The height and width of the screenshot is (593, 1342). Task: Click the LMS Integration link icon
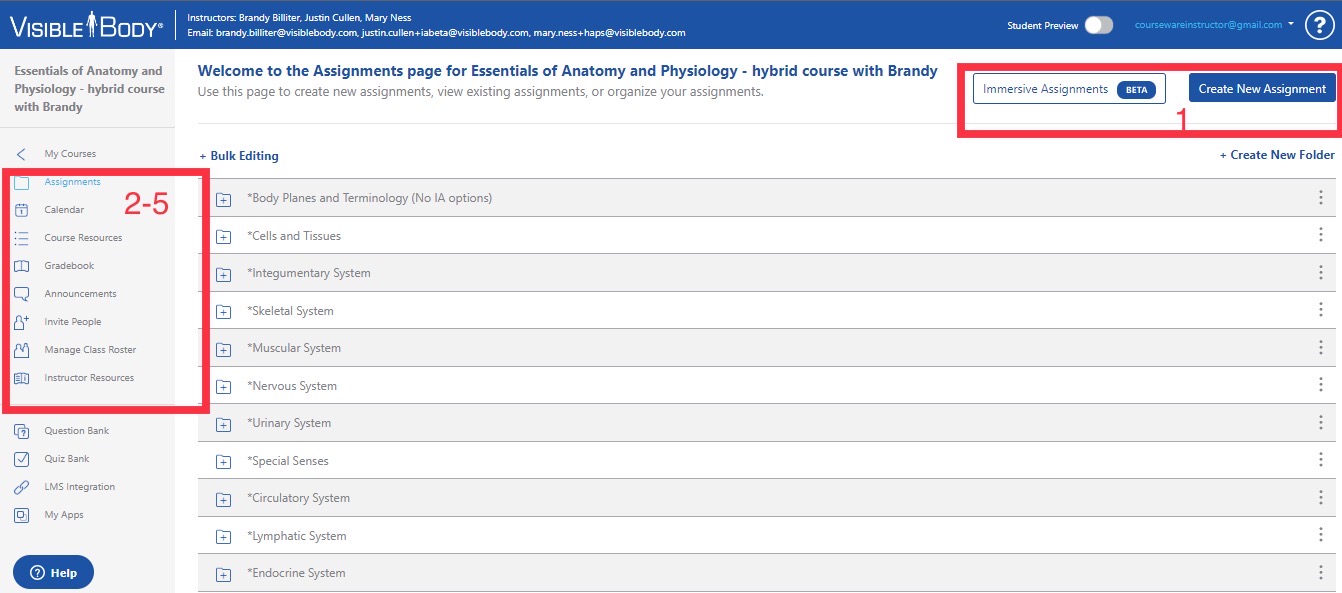point(22,487)
